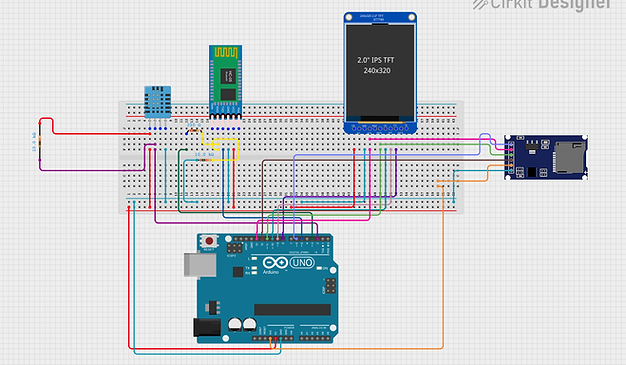Select the standalone resistor left of breadboard
This screenshot has width=626, height=365.
(40, 142)
